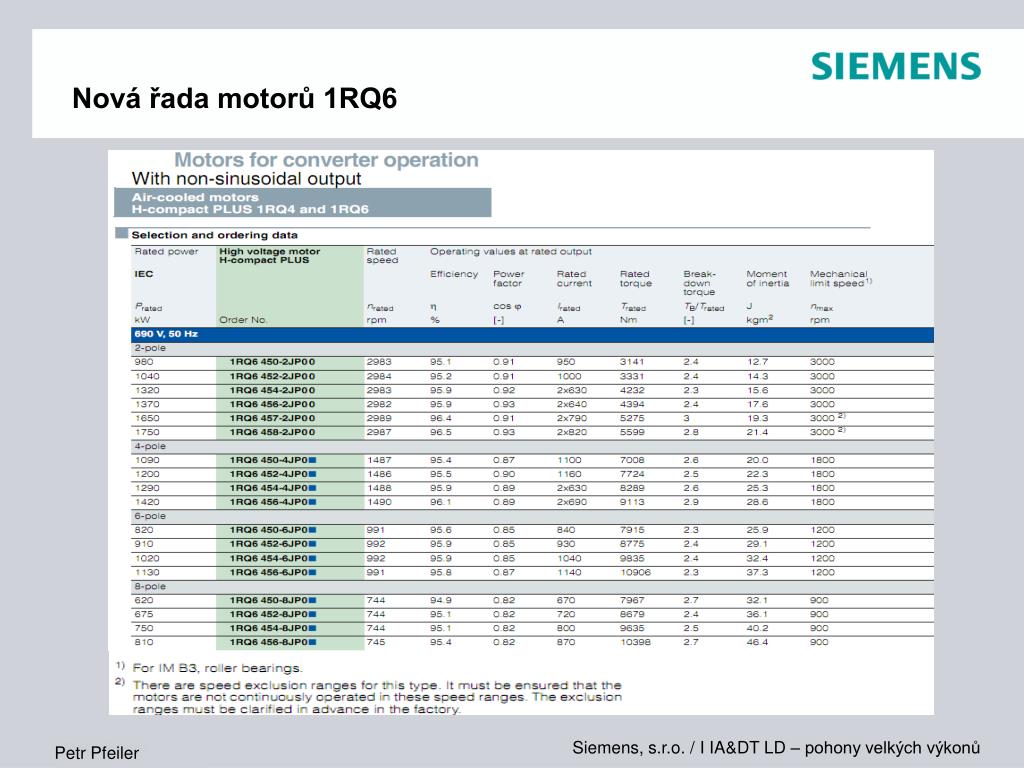Click the "Mechanical limit speed" column header
This screenshot has height=768, width=1024.
point(841,279)
